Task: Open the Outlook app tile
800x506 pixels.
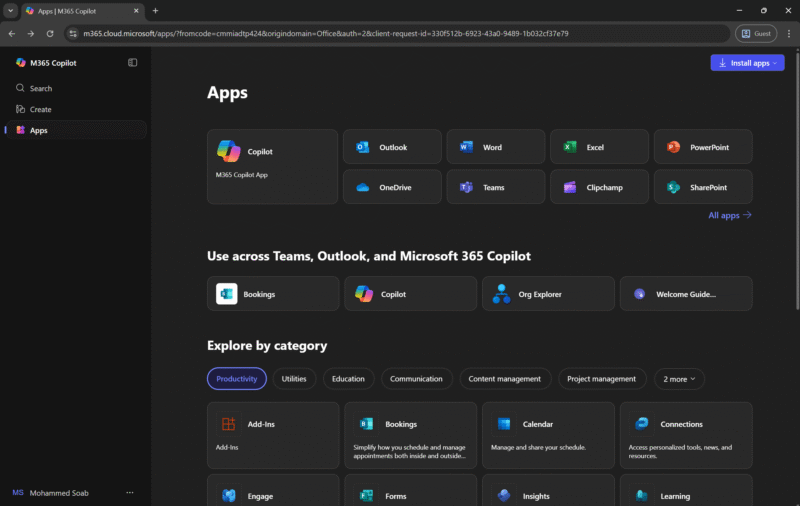Action: click(392, 147)
